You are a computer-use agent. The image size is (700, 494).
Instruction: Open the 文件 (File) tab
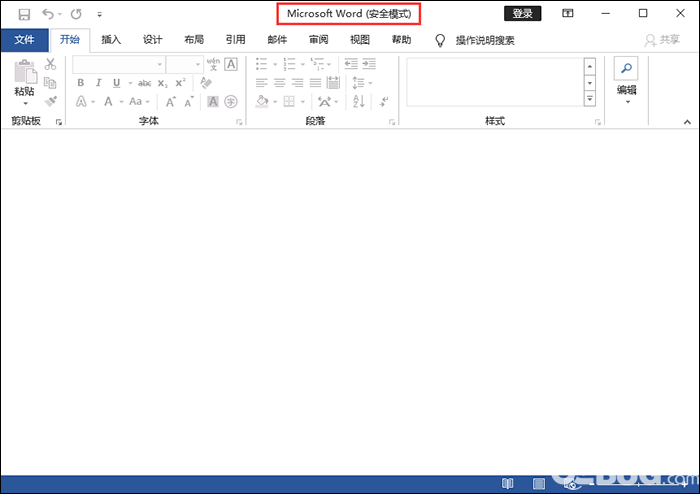(25, 40)
